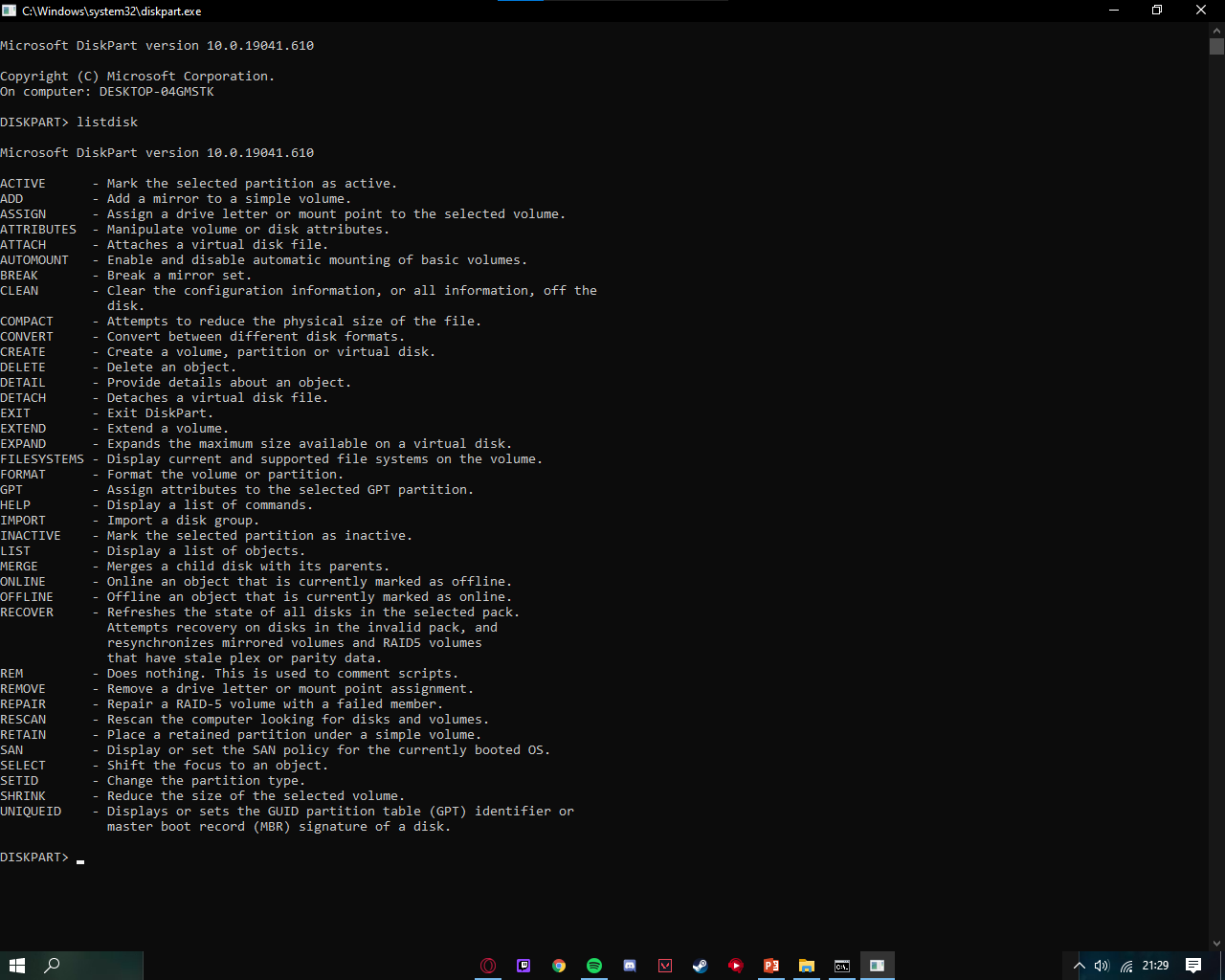Viewport: 1225px width, 980px height.
Task: Click the FILESYSTEMS command name
Action: 42,459
